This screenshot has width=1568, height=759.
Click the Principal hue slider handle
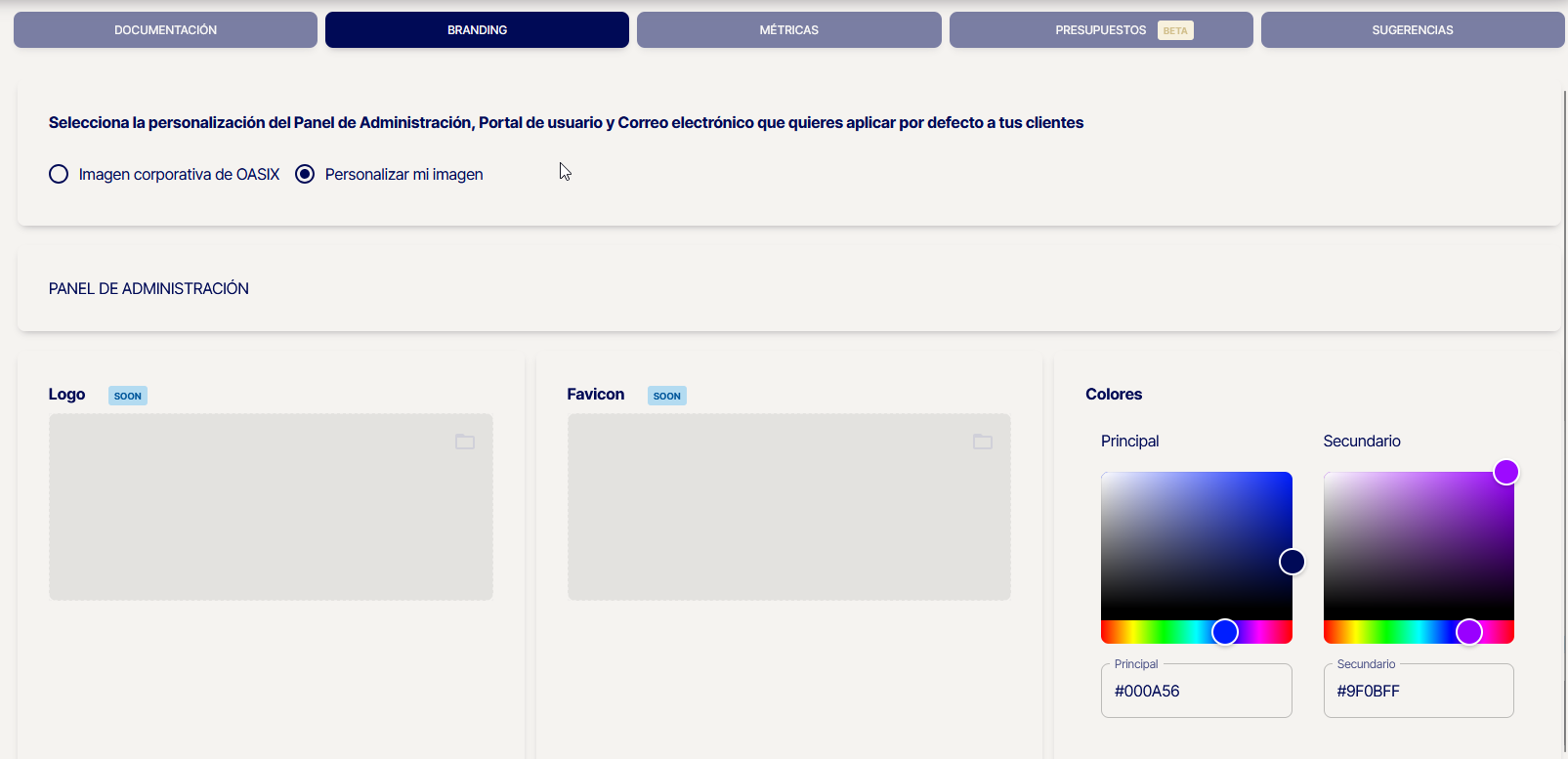click(1225, 632)
